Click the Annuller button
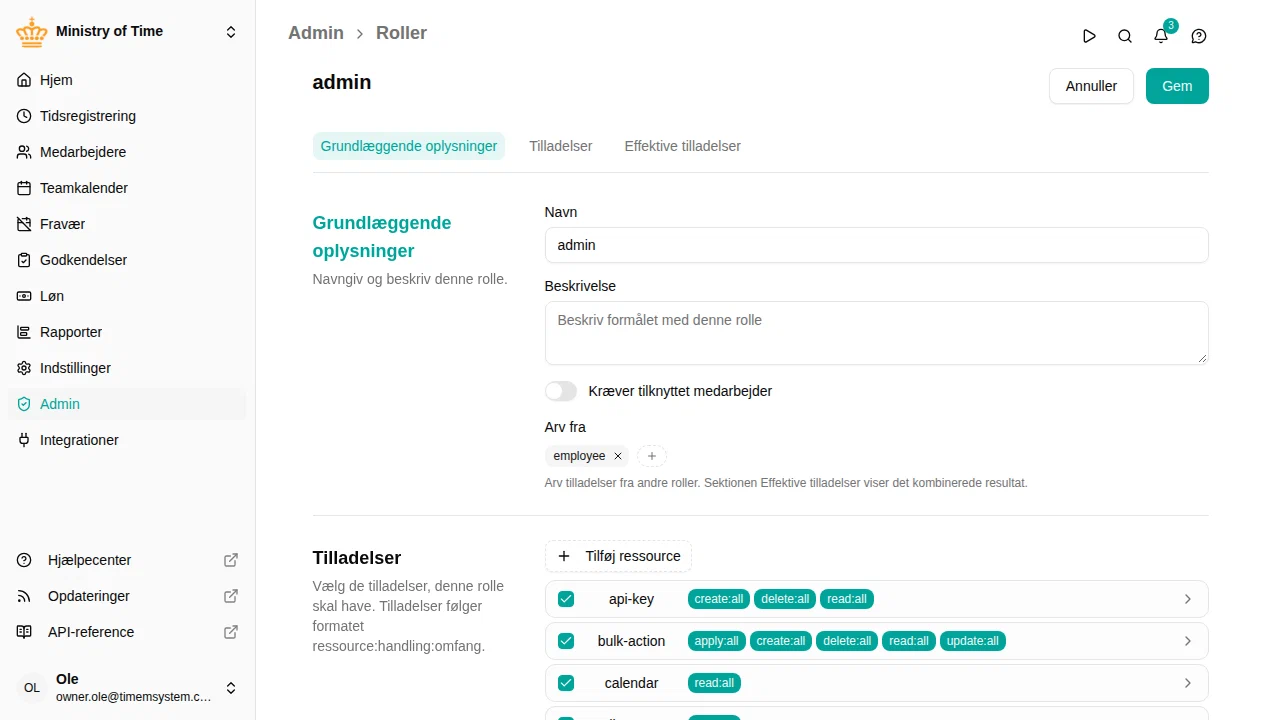 pos(1091,86)
